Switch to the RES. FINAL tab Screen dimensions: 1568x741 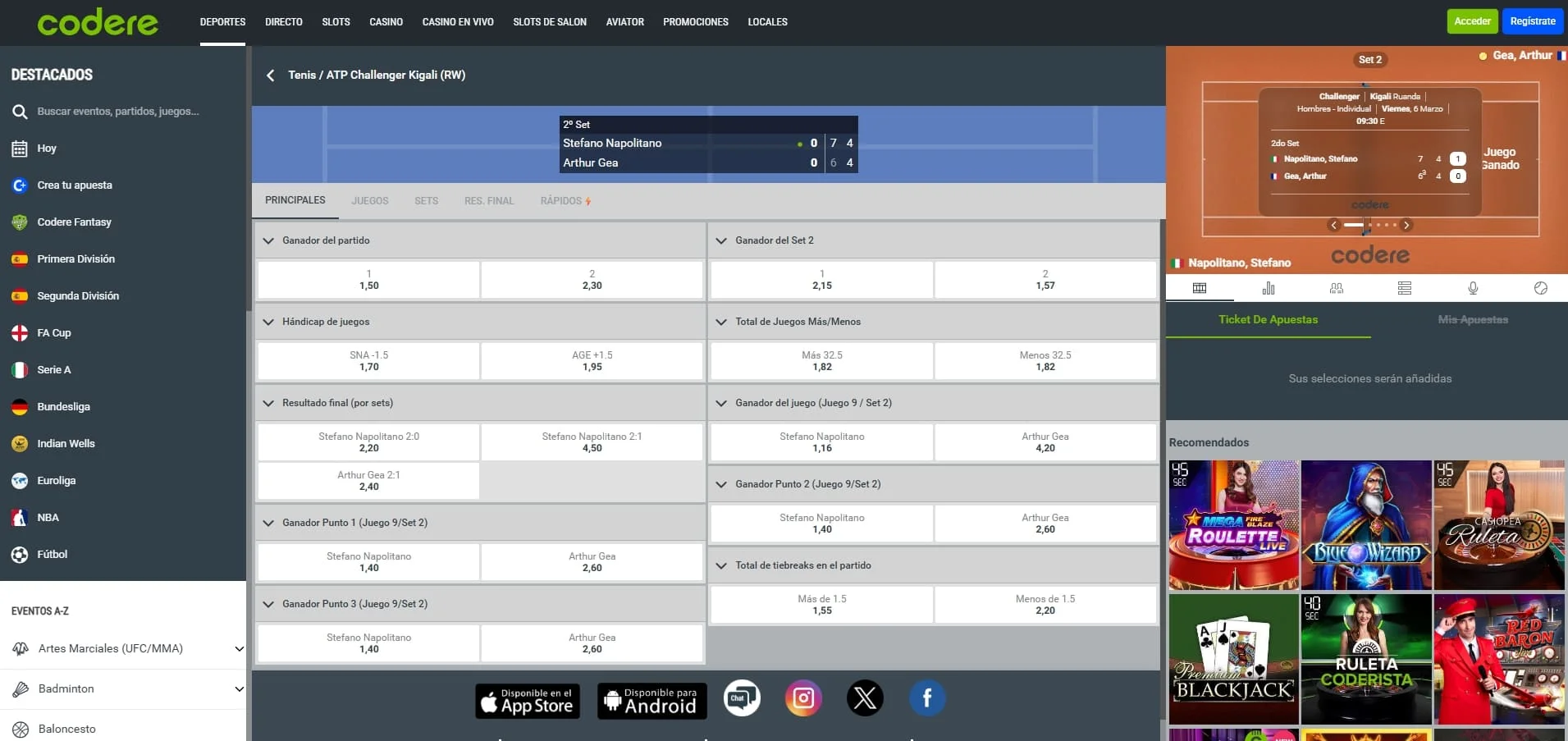[489, 201]
